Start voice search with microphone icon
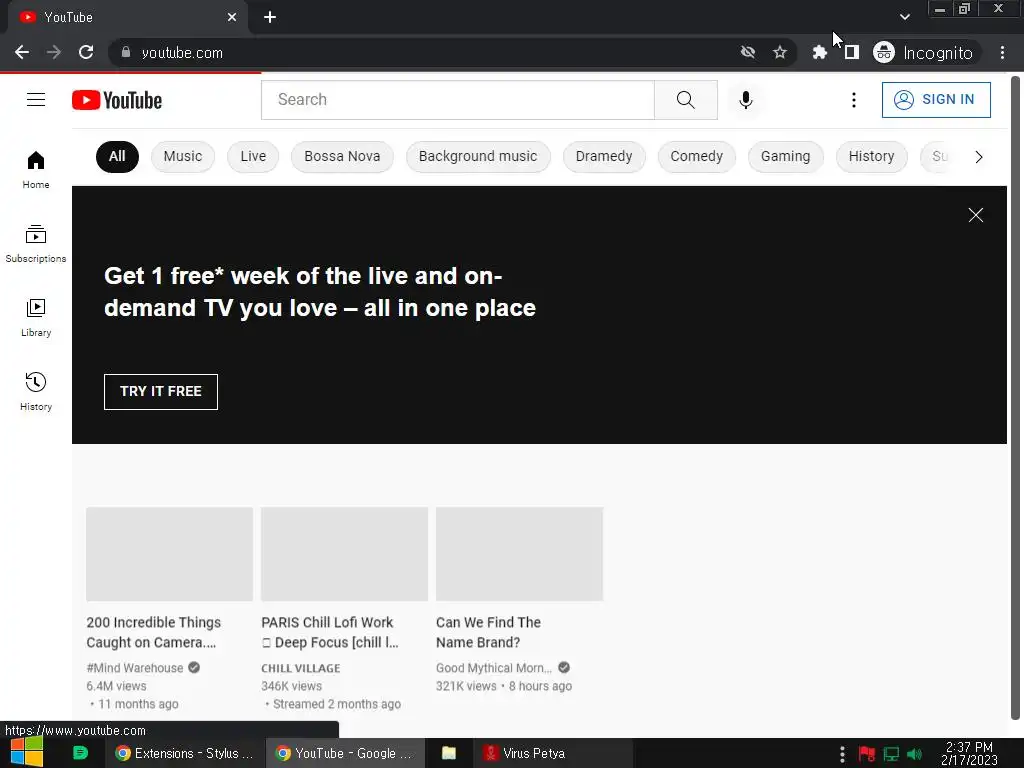Screen dimensions: 1024x768 pyautogui.click(x=746, y=100)
